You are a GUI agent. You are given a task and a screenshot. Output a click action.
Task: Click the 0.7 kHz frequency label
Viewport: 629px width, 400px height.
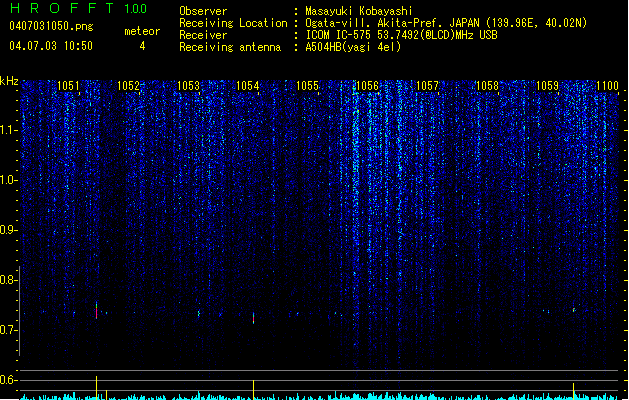pos(9,330)
